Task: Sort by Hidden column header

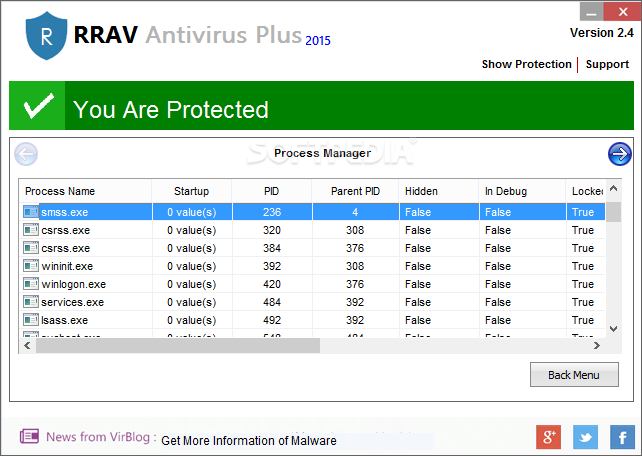Action: point(439,191)
